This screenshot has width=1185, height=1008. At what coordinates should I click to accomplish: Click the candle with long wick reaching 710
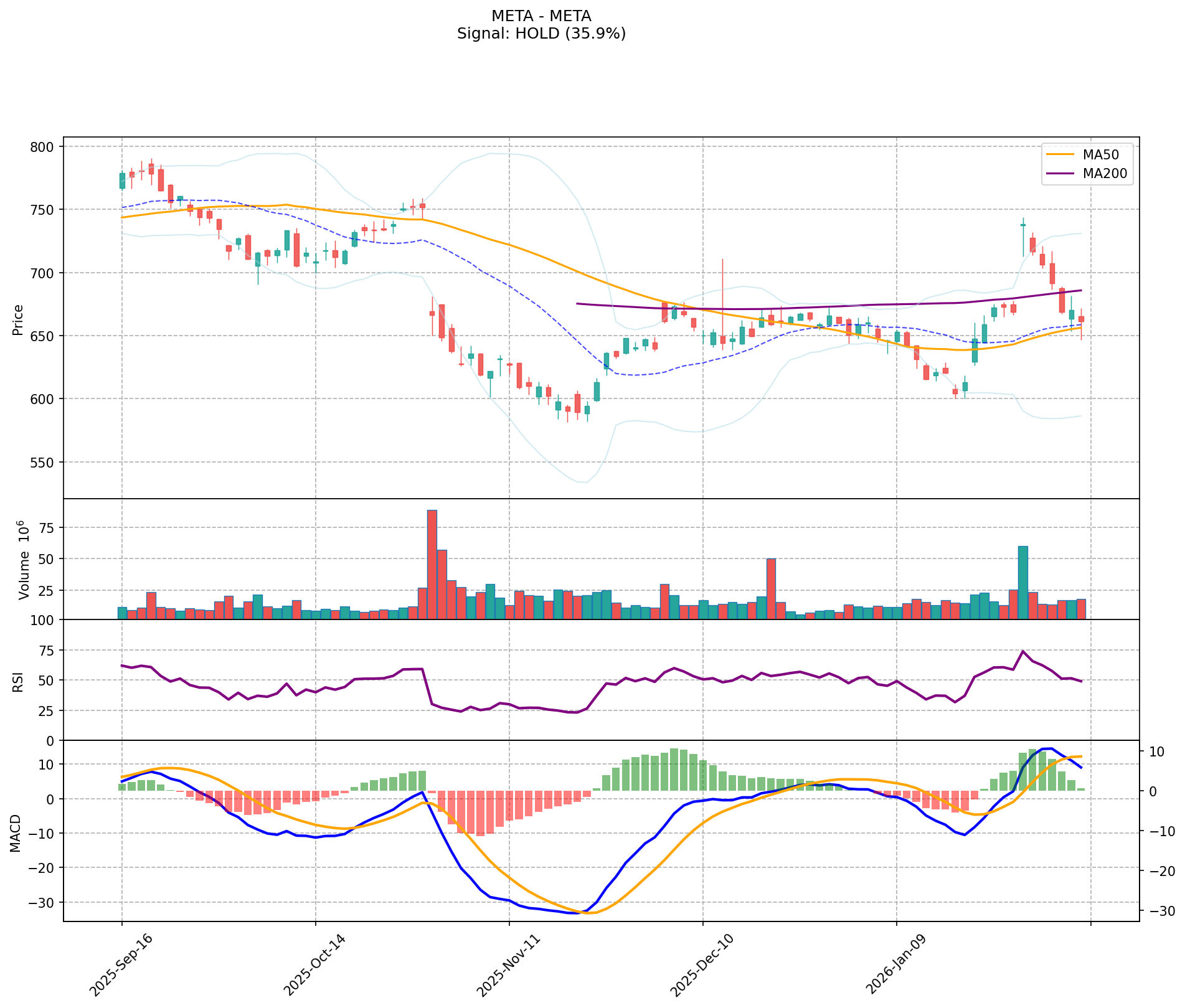[x=722, y=339]
